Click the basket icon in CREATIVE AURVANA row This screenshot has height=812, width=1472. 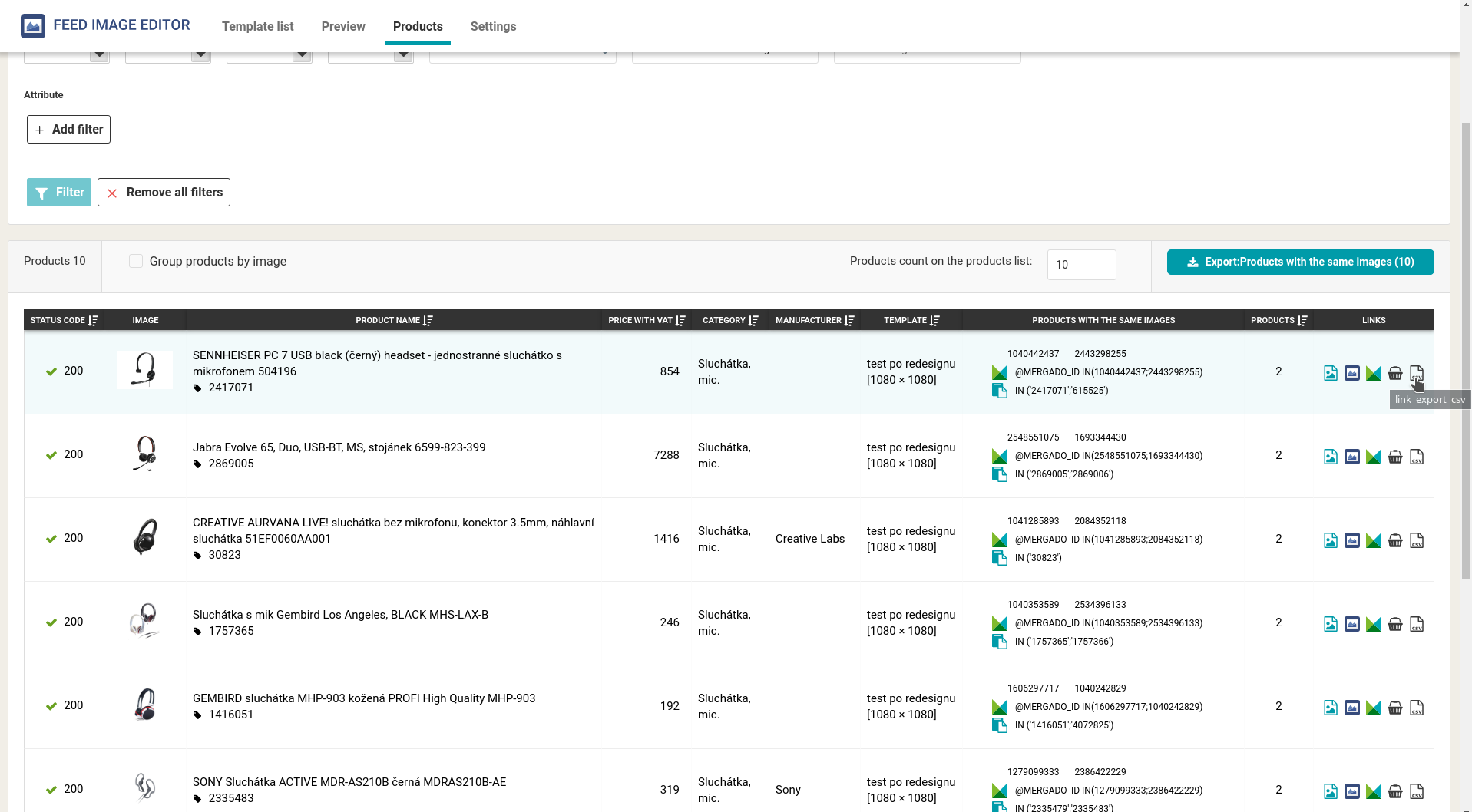coord(1395,540)
